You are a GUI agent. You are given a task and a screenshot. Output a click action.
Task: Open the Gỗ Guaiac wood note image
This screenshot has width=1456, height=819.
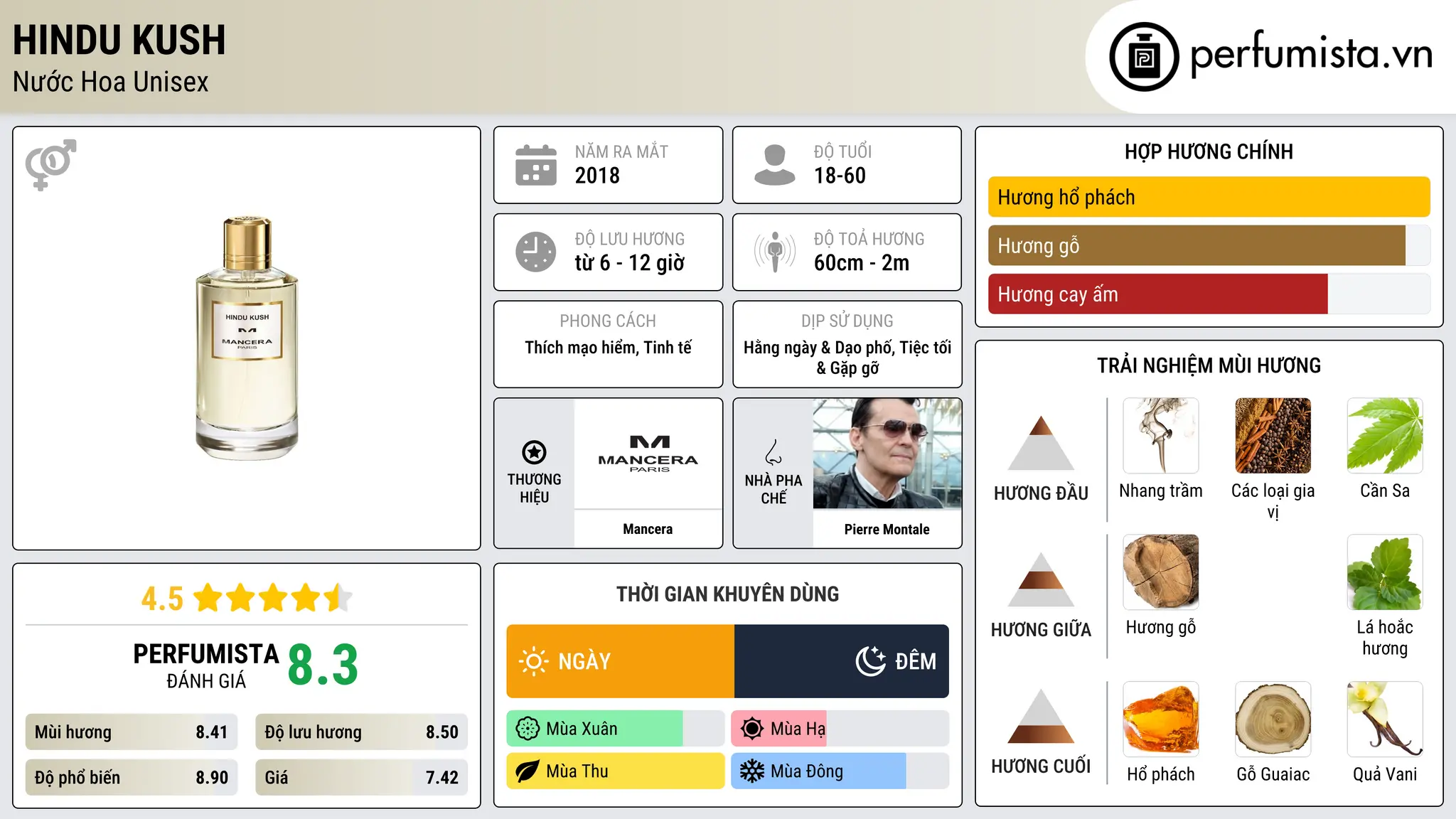pos(1273,719)
